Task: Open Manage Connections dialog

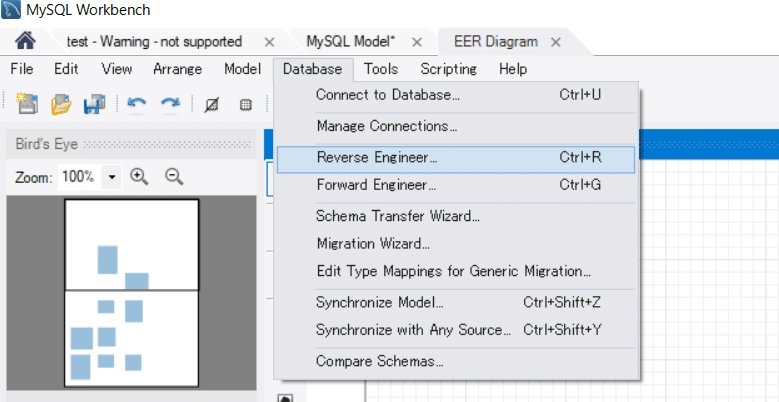Action: tap(386, 127)
